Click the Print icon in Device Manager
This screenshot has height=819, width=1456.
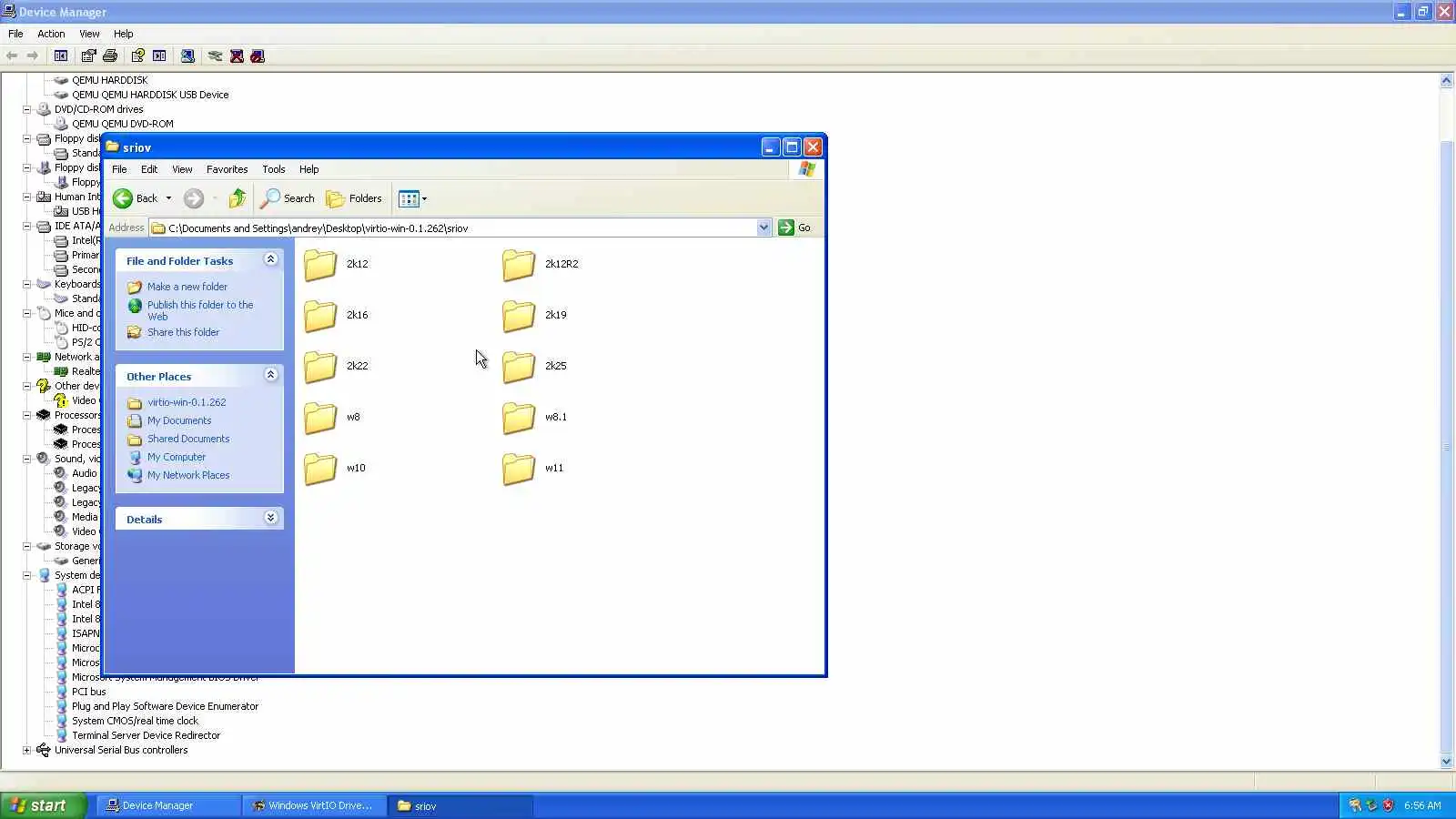click(x=110, y=56)
